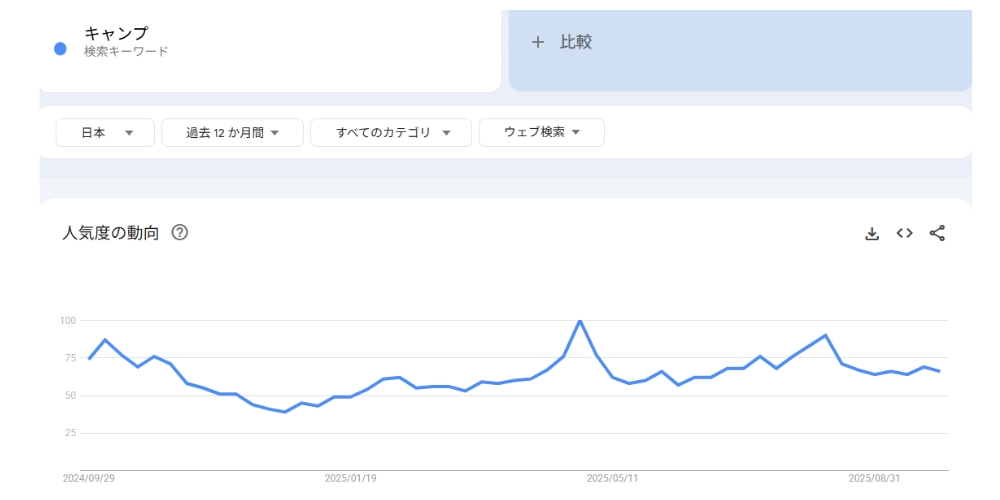Open the 日本 region dropdown

(105, 132)
